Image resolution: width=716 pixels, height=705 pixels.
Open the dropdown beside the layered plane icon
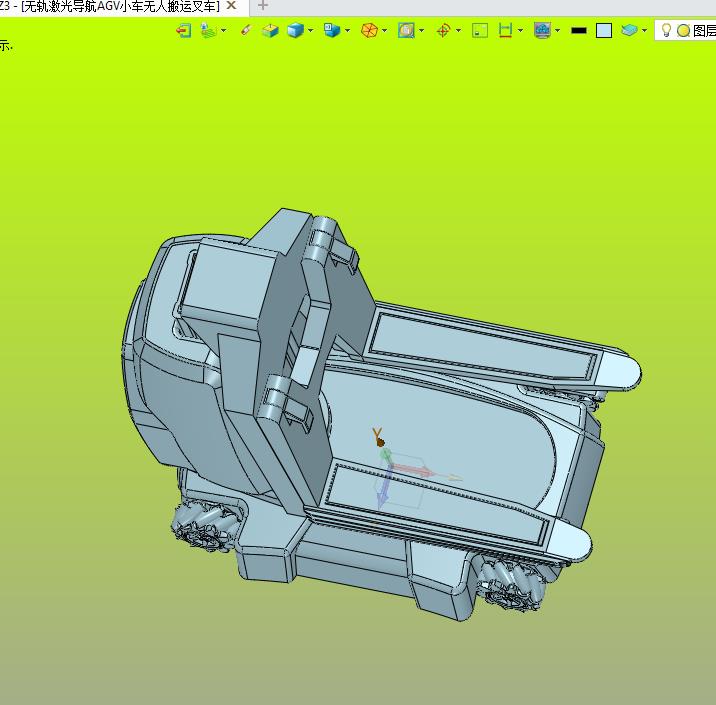(223, 31)
